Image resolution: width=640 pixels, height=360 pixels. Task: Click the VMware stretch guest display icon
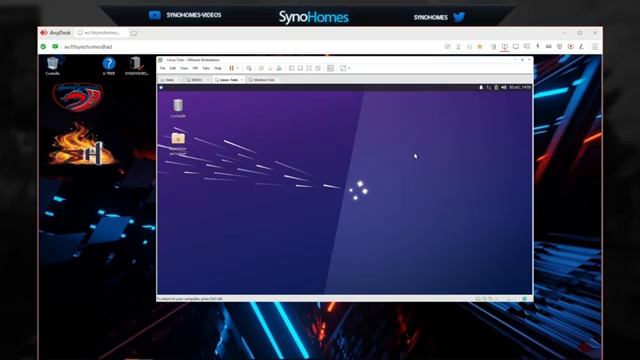click(x=343, y=68)
